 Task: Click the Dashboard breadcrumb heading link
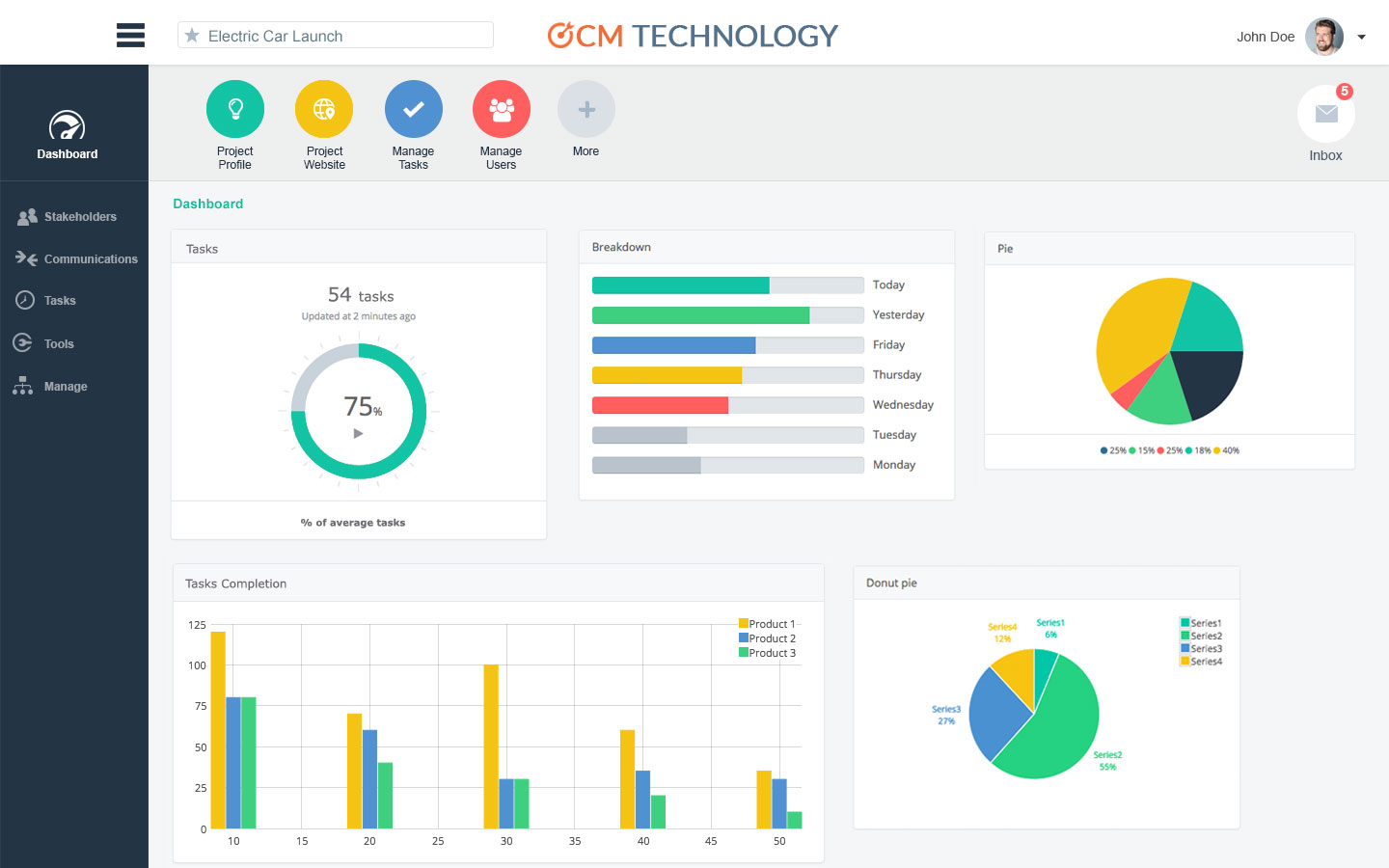click(207, 203)
